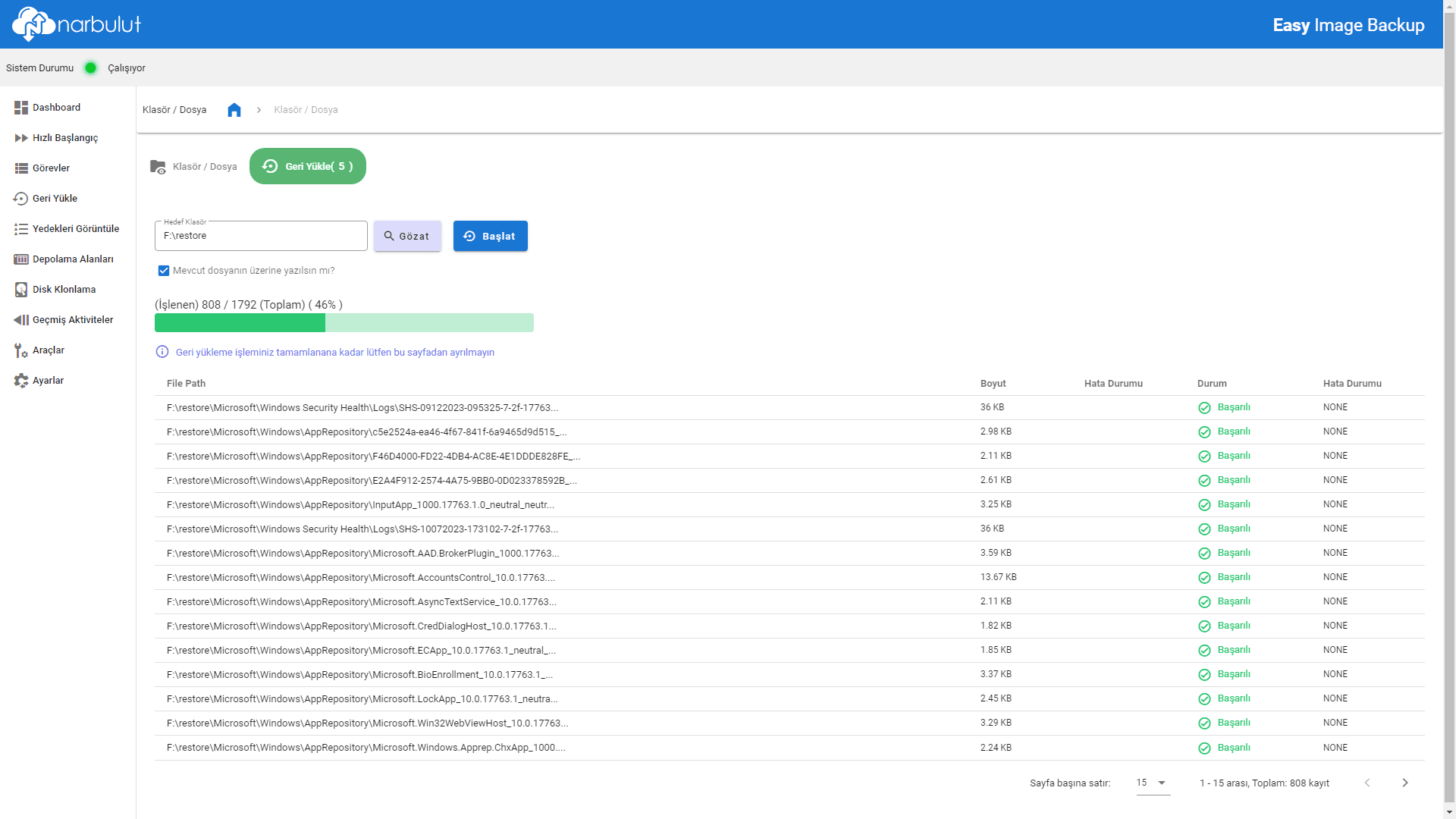
Task: Click the Geçmiş Aktiviteler history icon
Action: tap(21, 320)
